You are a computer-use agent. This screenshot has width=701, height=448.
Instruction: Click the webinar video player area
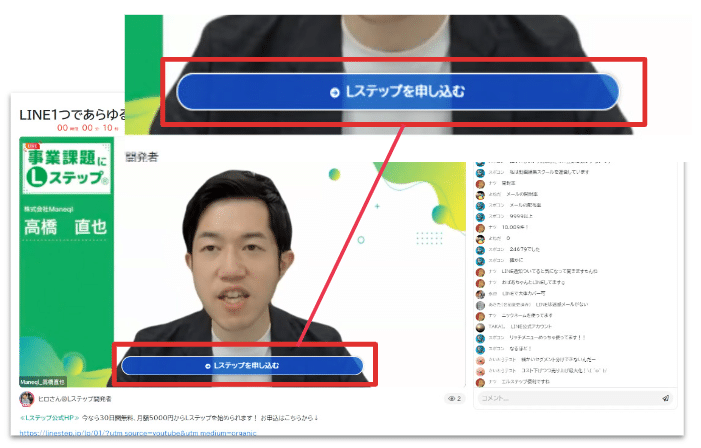click(x=242, y=262)
